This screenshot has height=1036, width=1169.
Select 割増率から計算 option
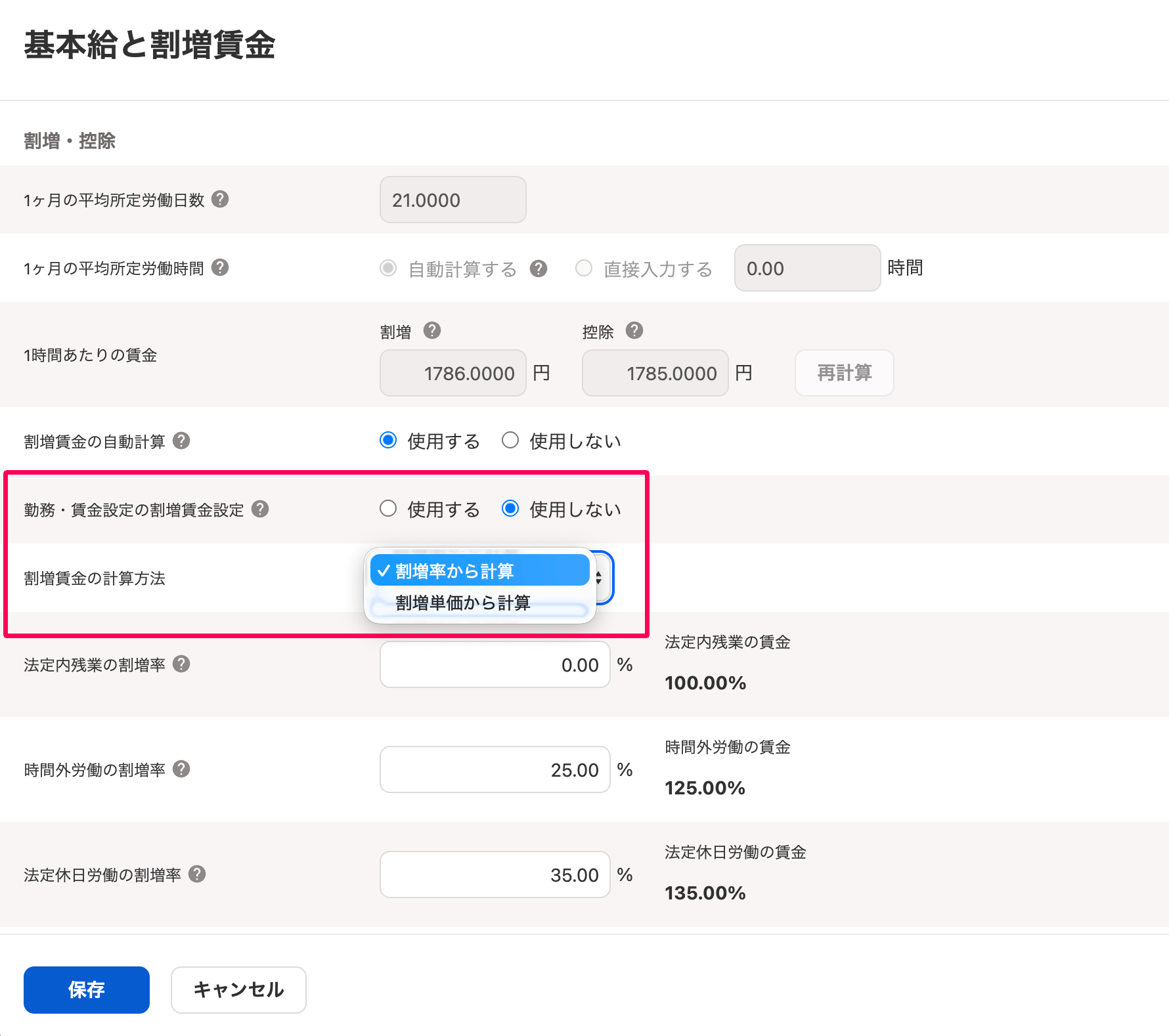click(480, 571)
